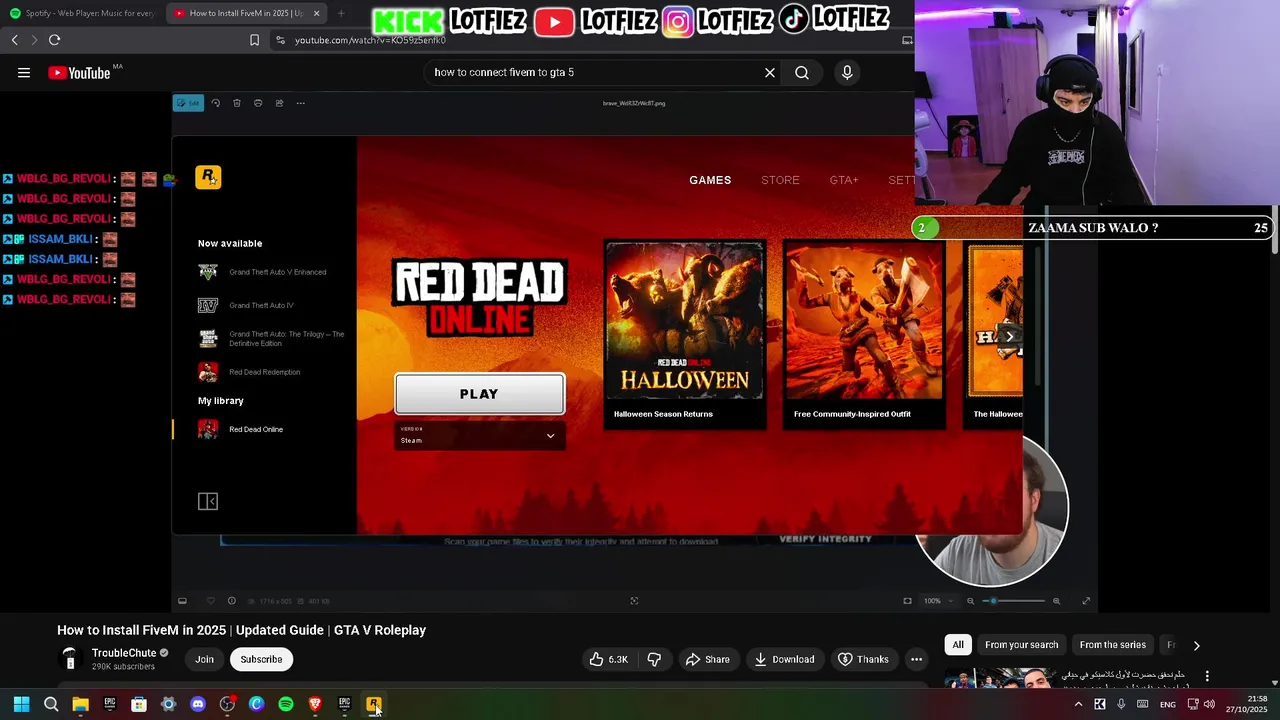1280x720 pixels.
Task: Select the All filter chip
Action: pyautogui.click(x=958, y=645)
